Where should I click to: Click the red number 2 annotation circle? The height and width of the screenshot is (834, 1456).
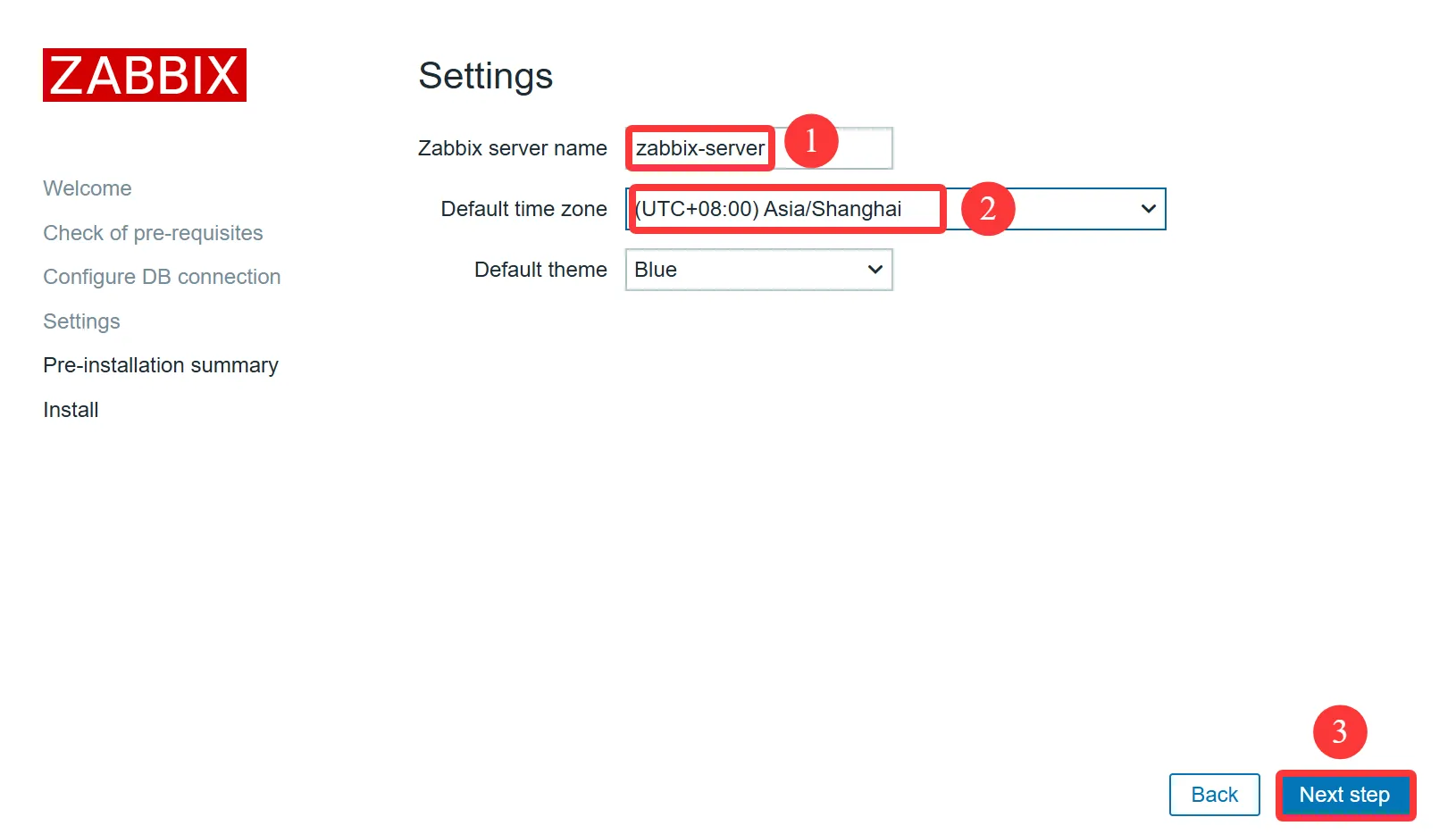[x=988, y=209]
